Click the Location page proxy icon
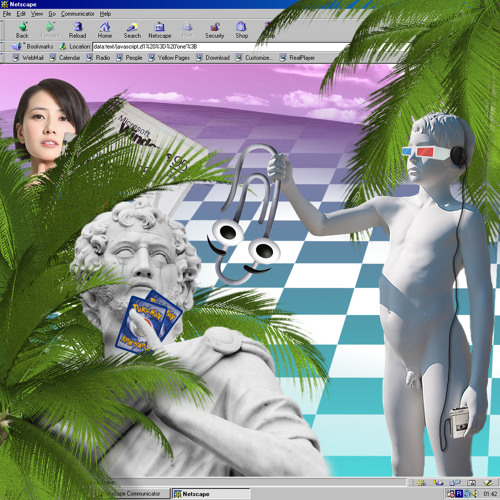 pos(63,46)
